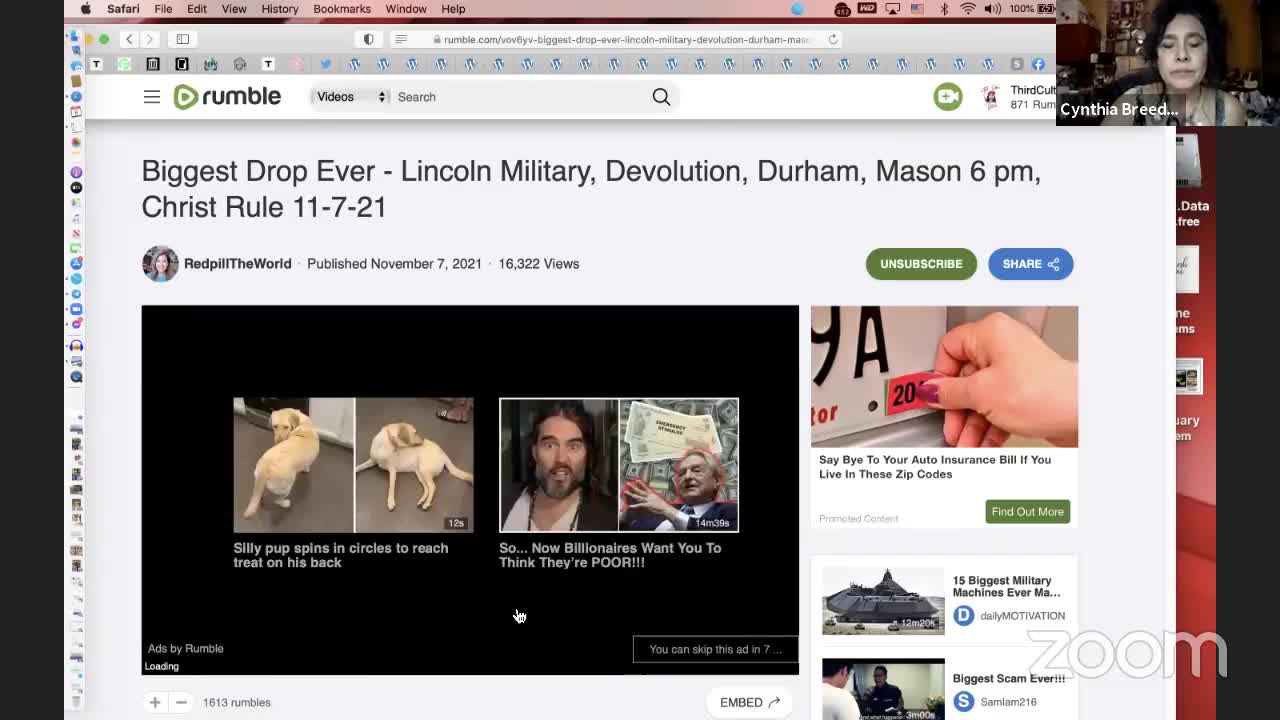The image size is (1280, 720).
Task: Skip ad countdown button in video player
Action: (716, 649)
